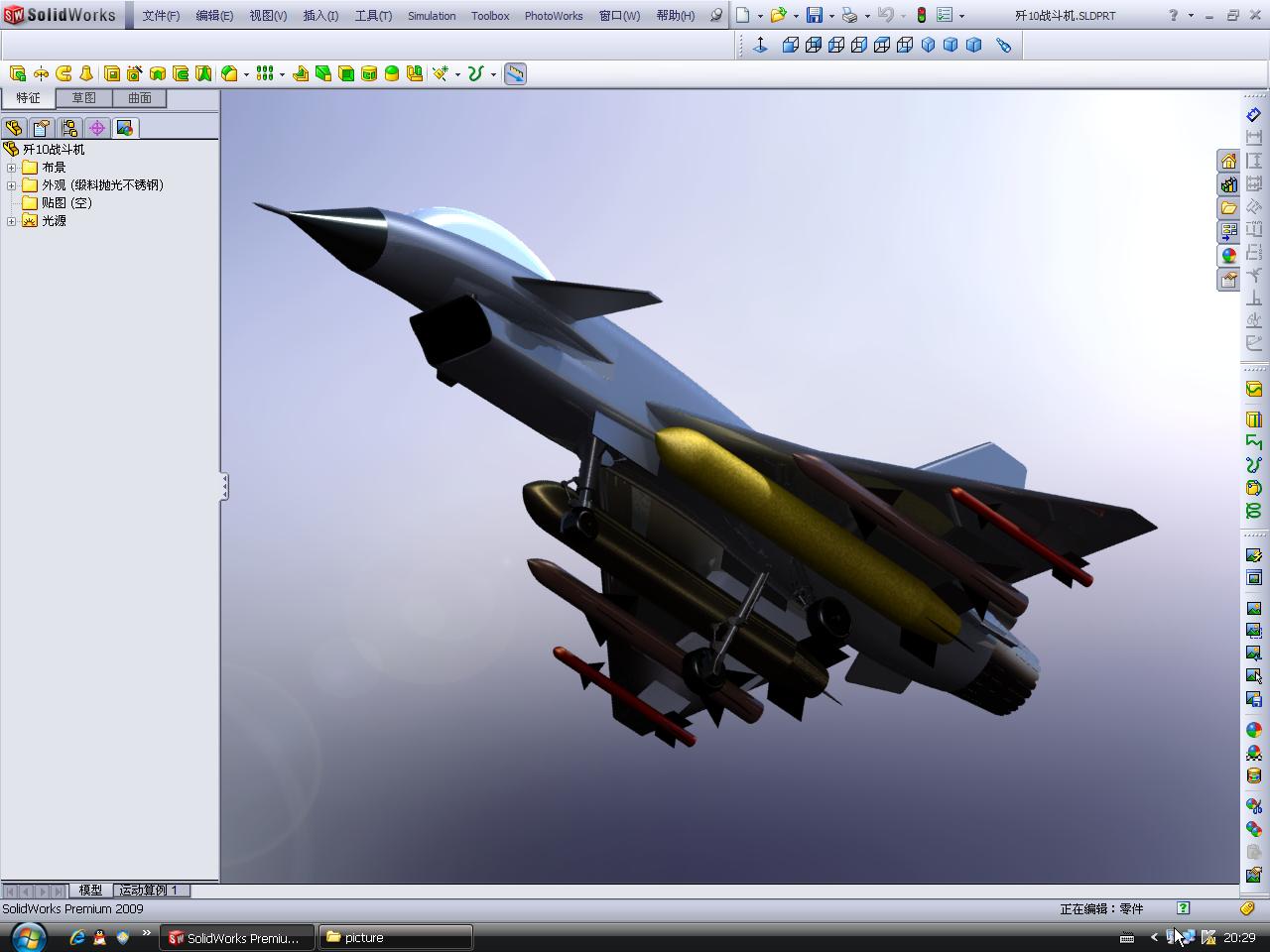
Task: Switch to the 模型 bottom tab
Action: (90, 891)
